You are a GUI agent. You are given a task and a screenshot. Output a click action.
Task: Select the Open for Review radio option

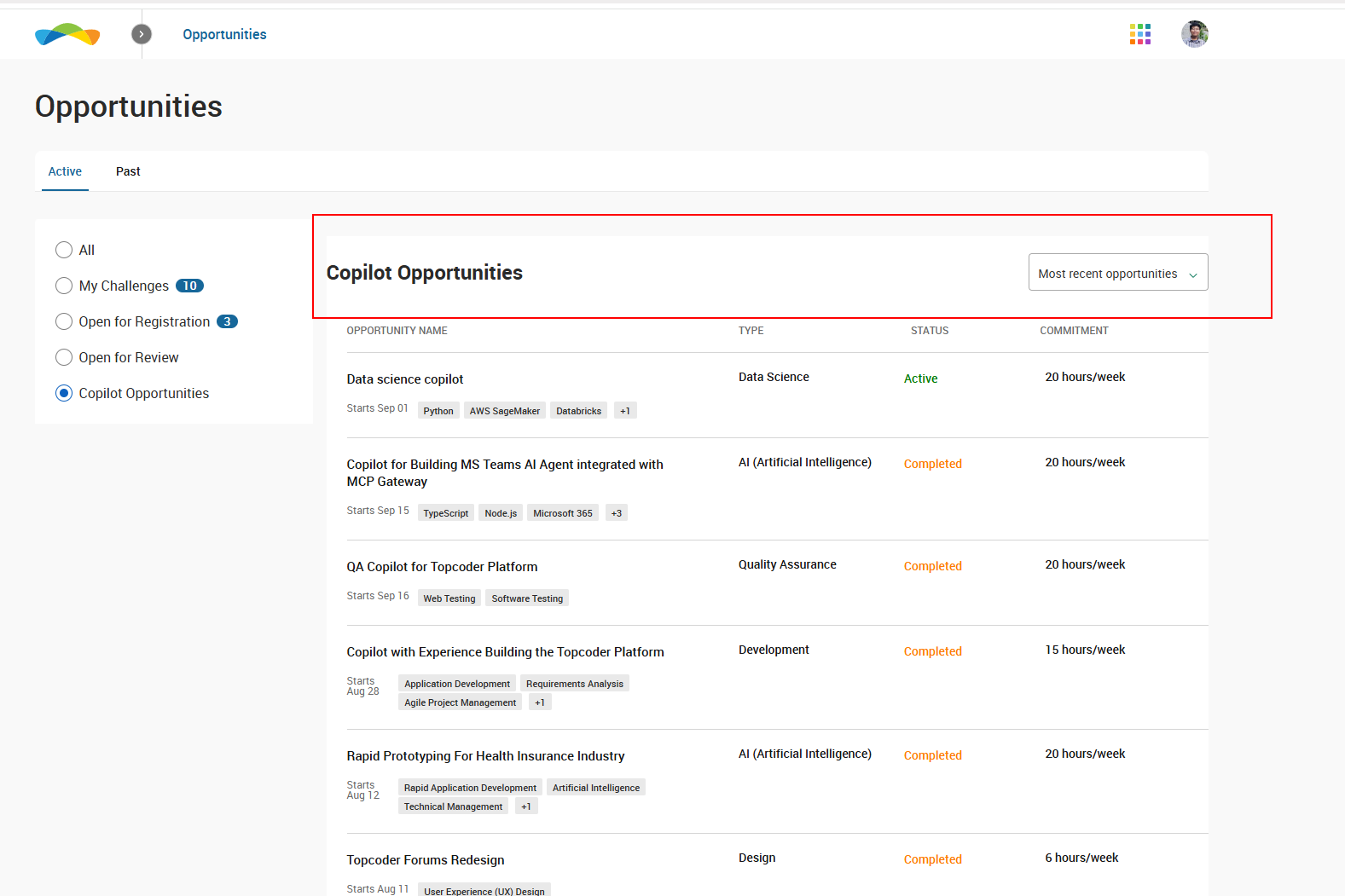coord(64,357)
